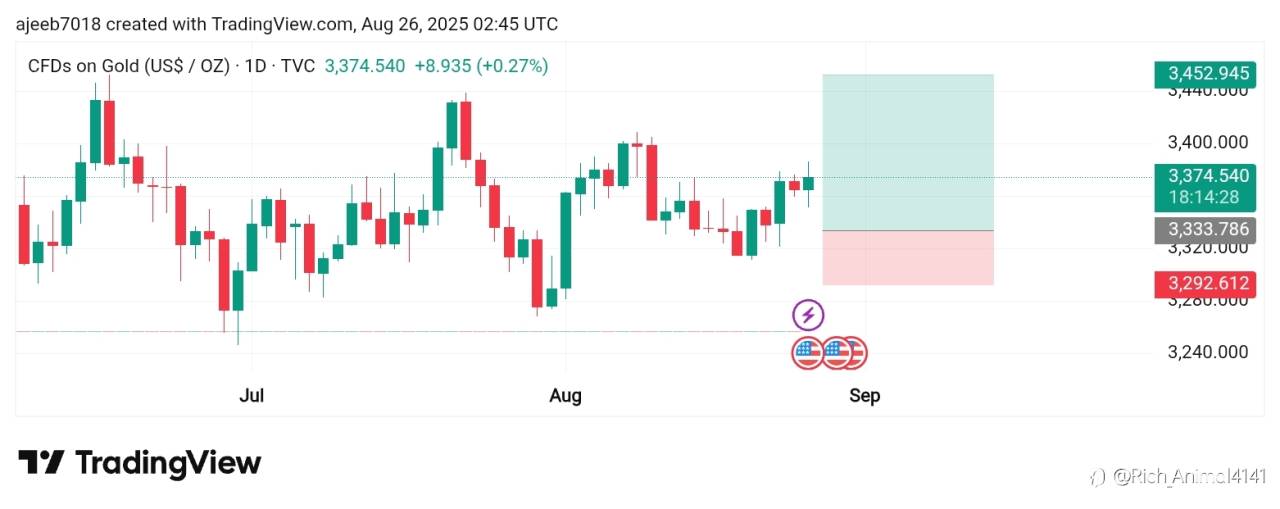
Task: Click the 3,240.000 price scale label
Action: (1210, 352)
